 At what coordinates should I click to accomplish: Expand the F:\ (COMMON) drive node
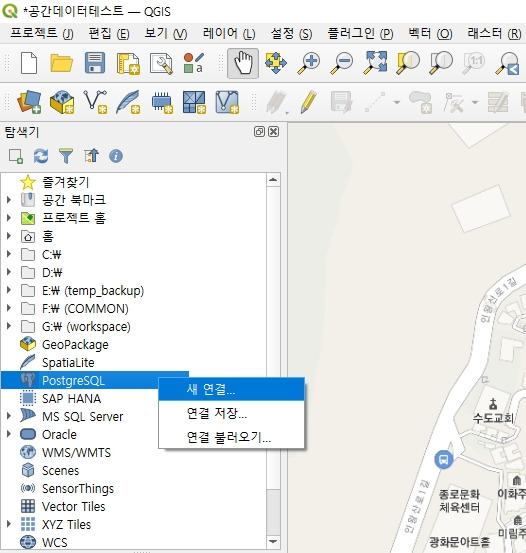(9, 308)
